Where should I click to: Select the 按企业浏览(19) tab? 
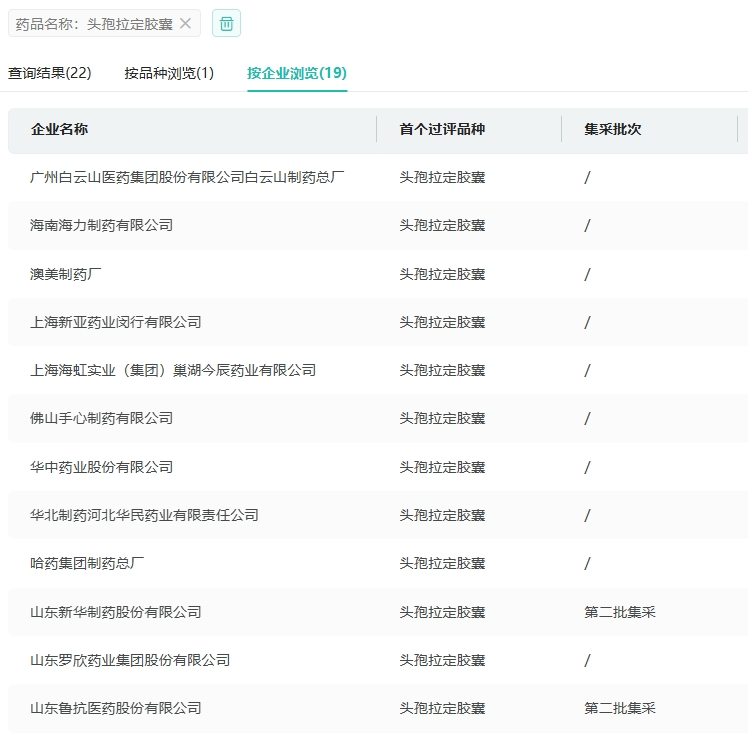(x=297, y=73)
